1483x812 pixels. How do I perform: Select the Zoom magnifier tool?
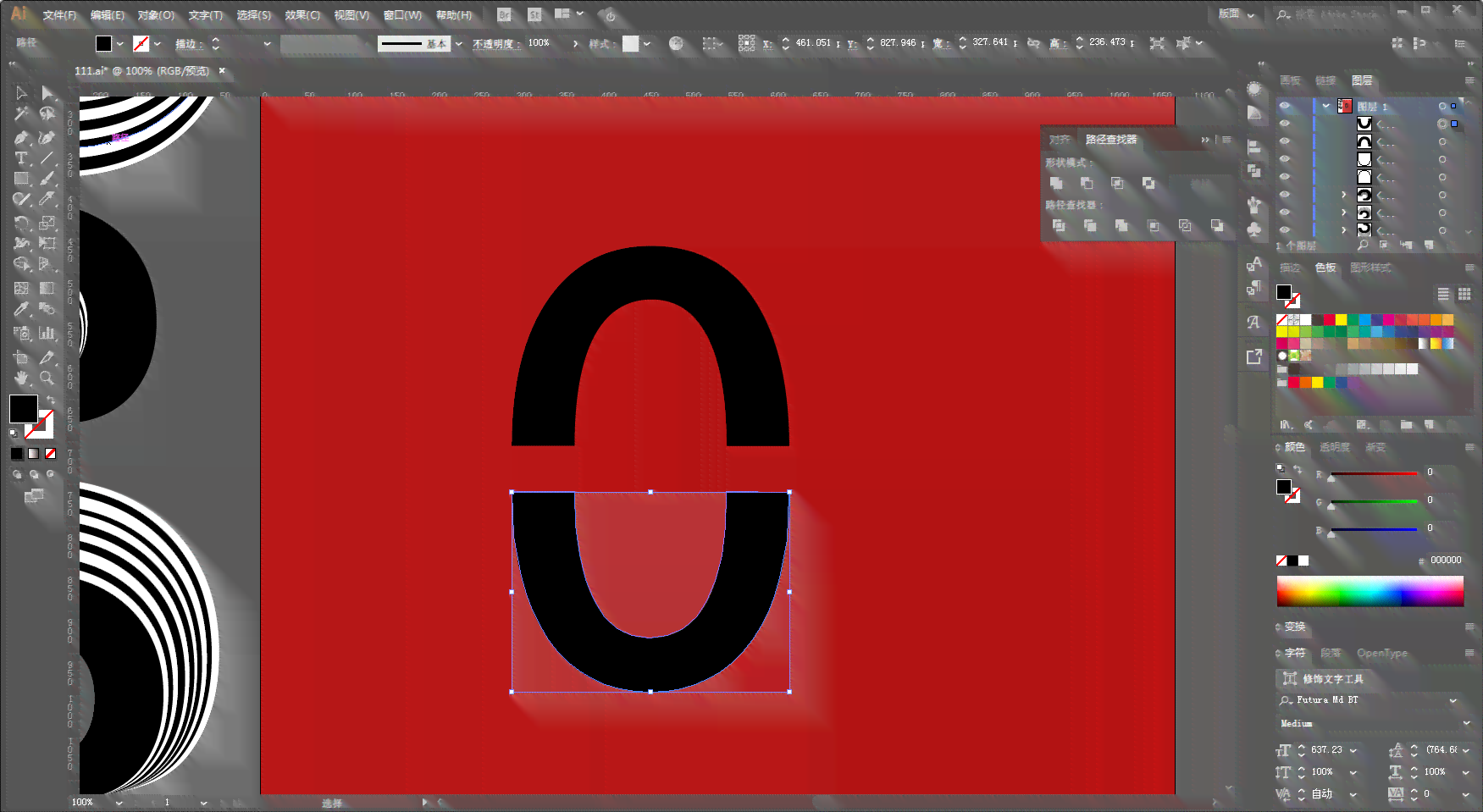[x=47, y=378]
